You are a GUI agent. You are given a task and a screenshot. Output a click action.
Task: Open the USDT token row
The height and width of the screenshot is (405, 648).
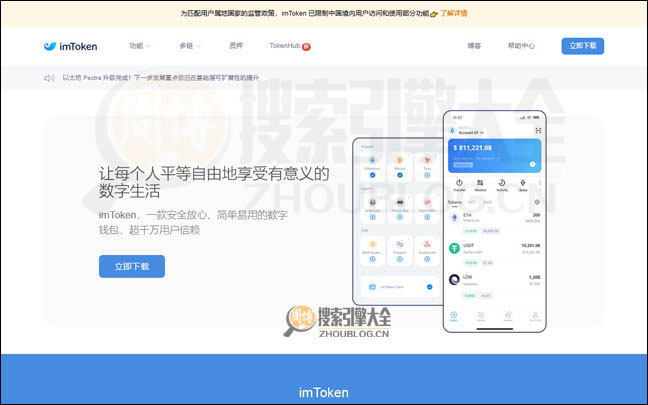coord(495,253)
